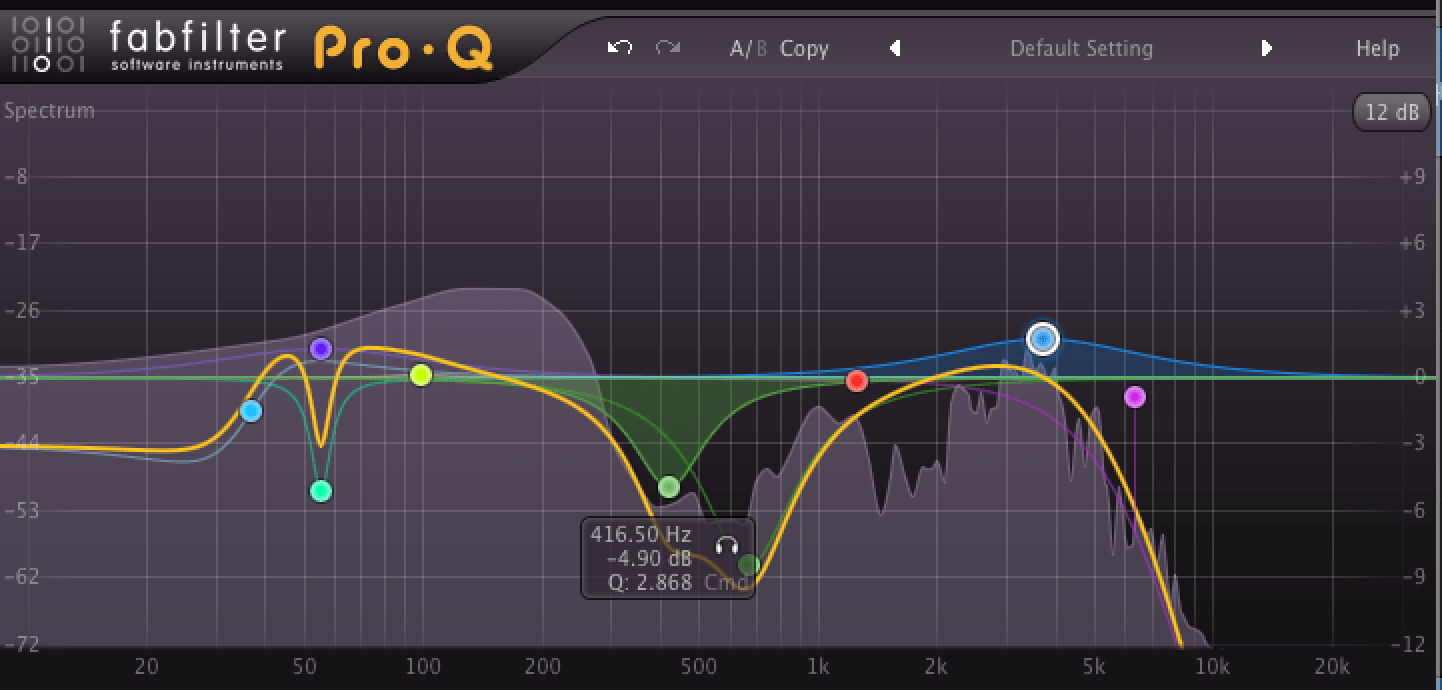
Task: Load the next preset with the right arrow
Action: tap(1268, 48)
